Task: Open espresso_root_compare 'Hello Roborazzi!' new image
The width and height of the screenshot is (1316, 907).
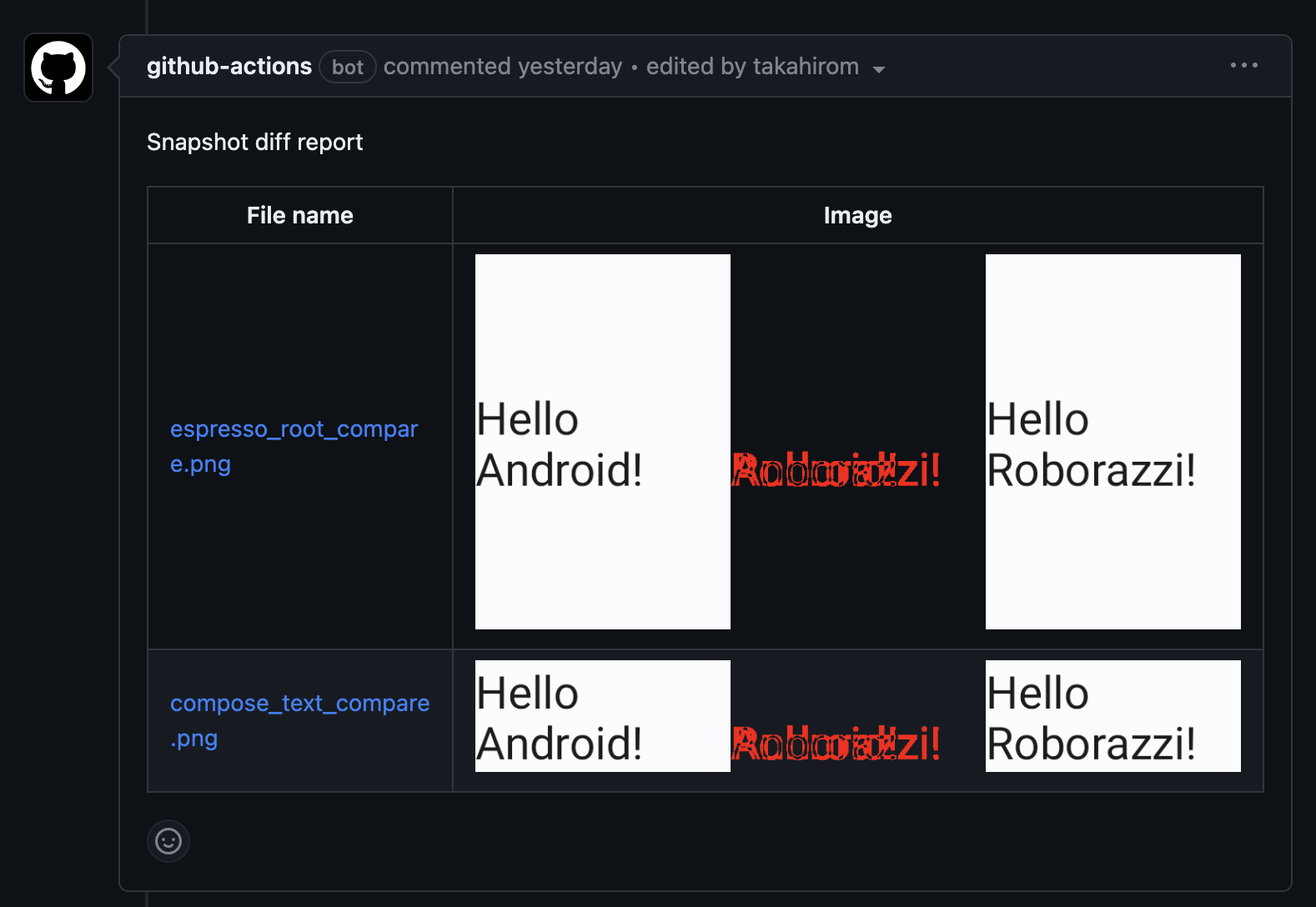Action: tap(1113, 442)
